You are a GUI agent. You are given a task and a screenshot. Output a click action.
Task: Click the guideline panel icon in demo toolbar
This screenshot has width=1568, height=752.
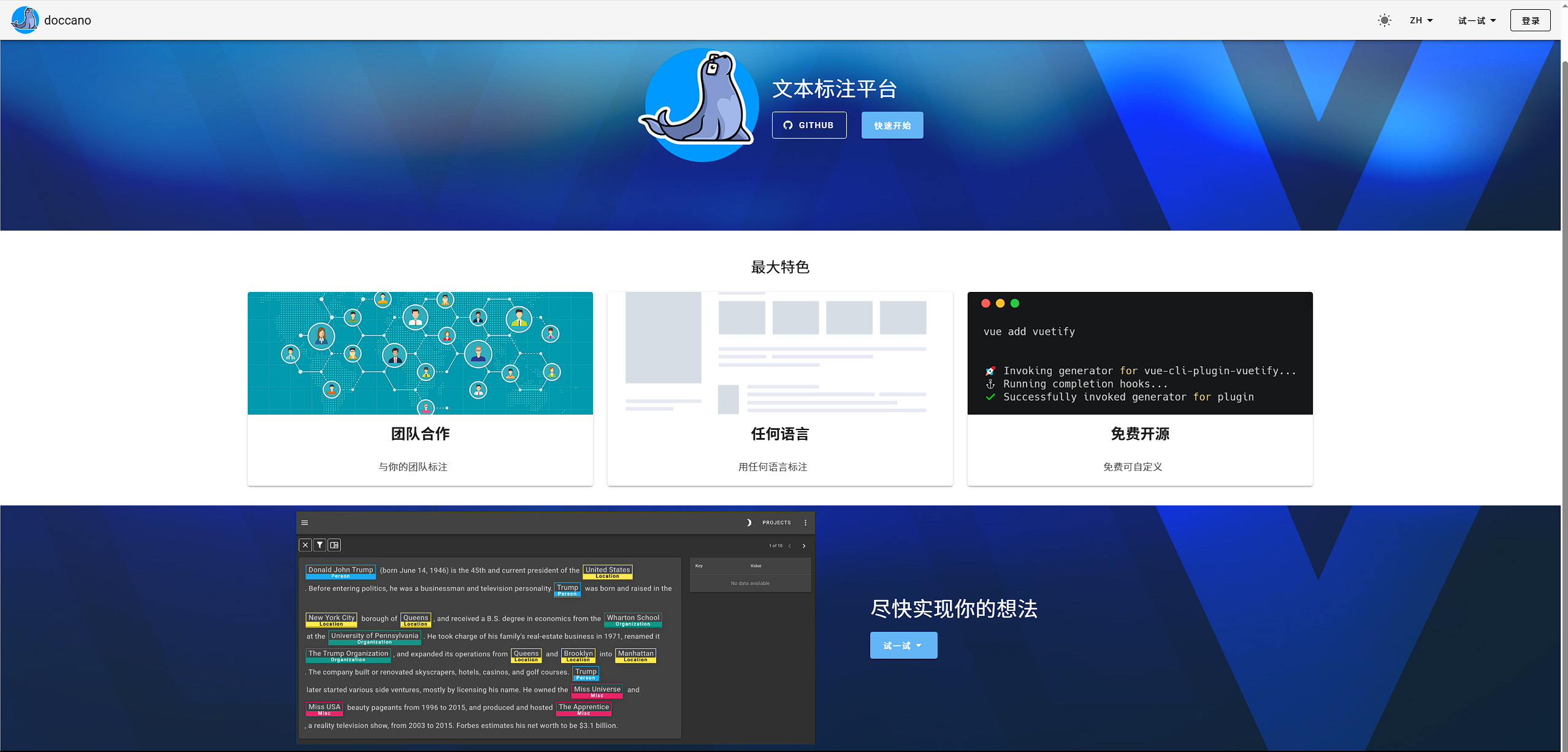click(x=334, y=545)
